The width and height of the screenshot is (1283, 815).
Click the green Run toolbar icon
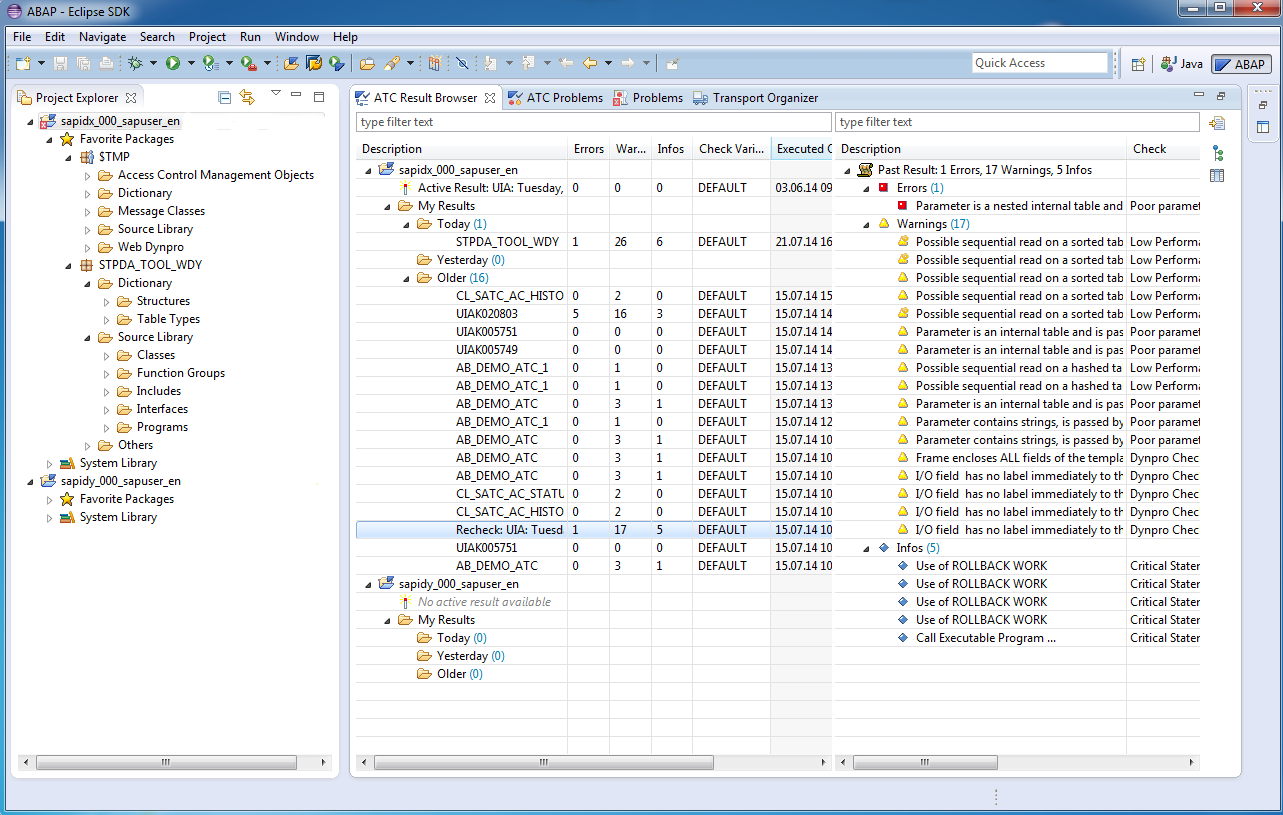point(173,63)
